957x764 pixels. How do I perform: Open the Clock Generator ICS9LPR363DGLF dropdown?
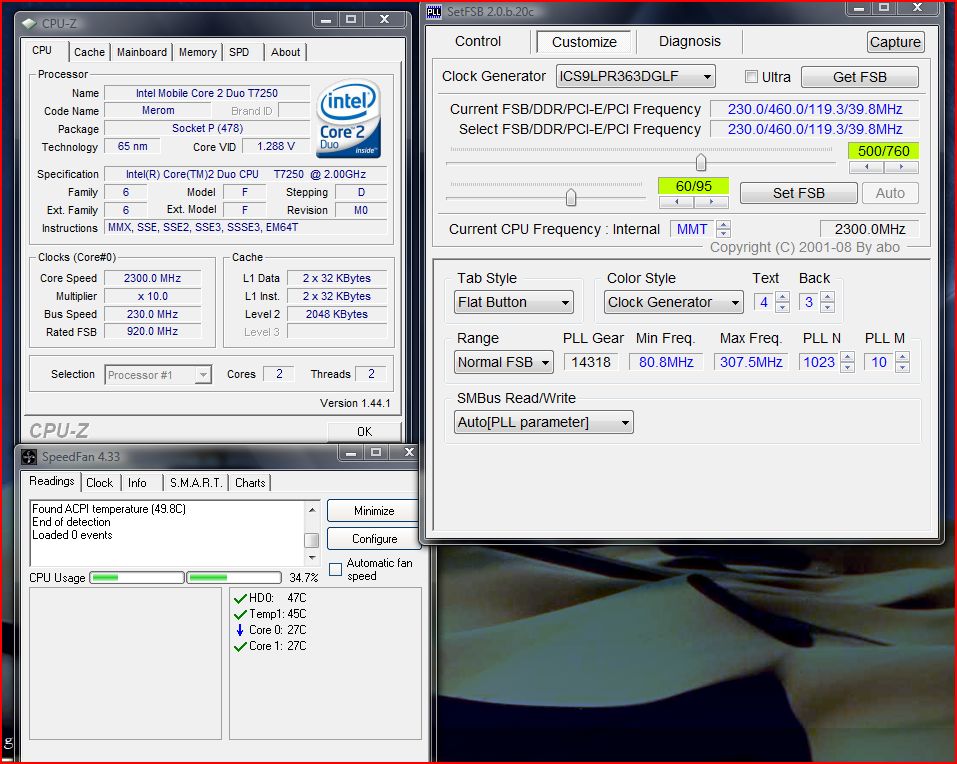(x=635, y=76)
